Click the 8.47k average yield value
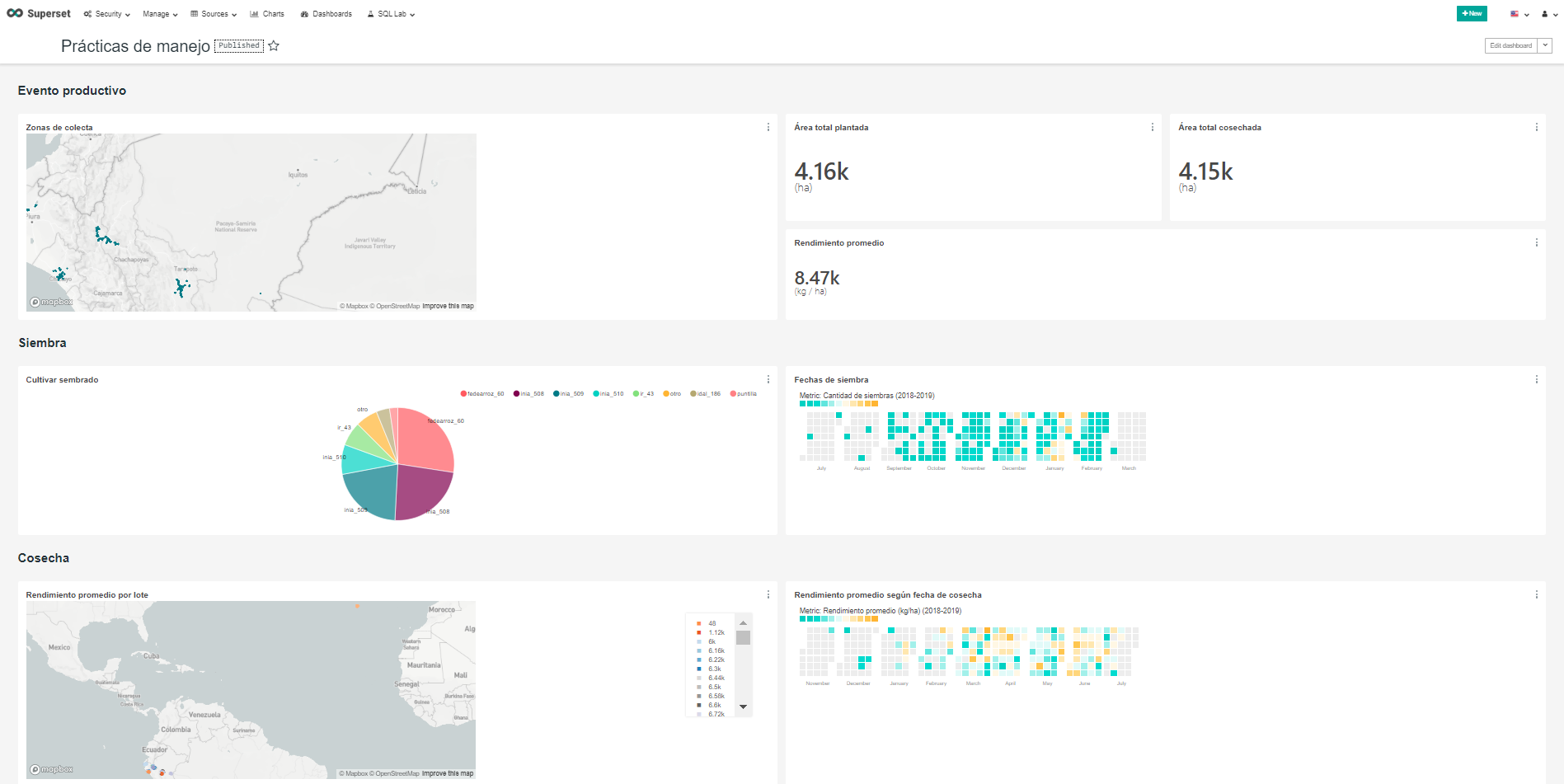Screen dimensions: 1564x784 tap(817, 278)
